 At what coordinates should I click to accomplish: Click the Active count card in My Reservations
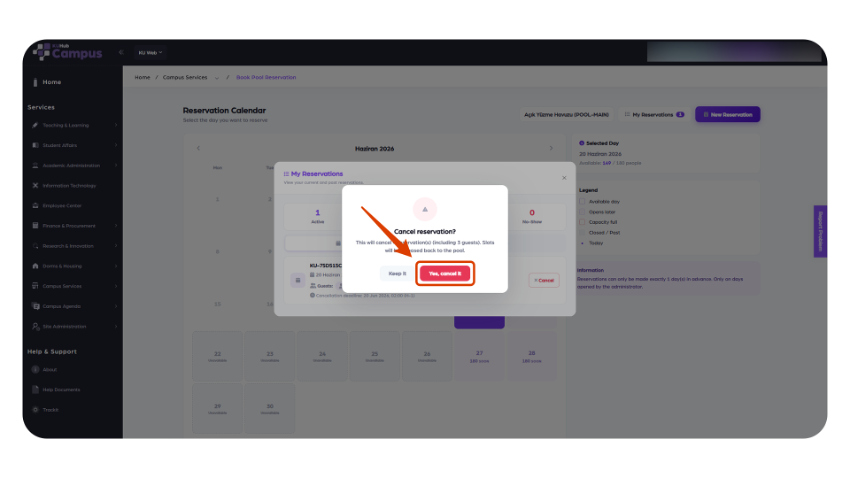point(318,216)
